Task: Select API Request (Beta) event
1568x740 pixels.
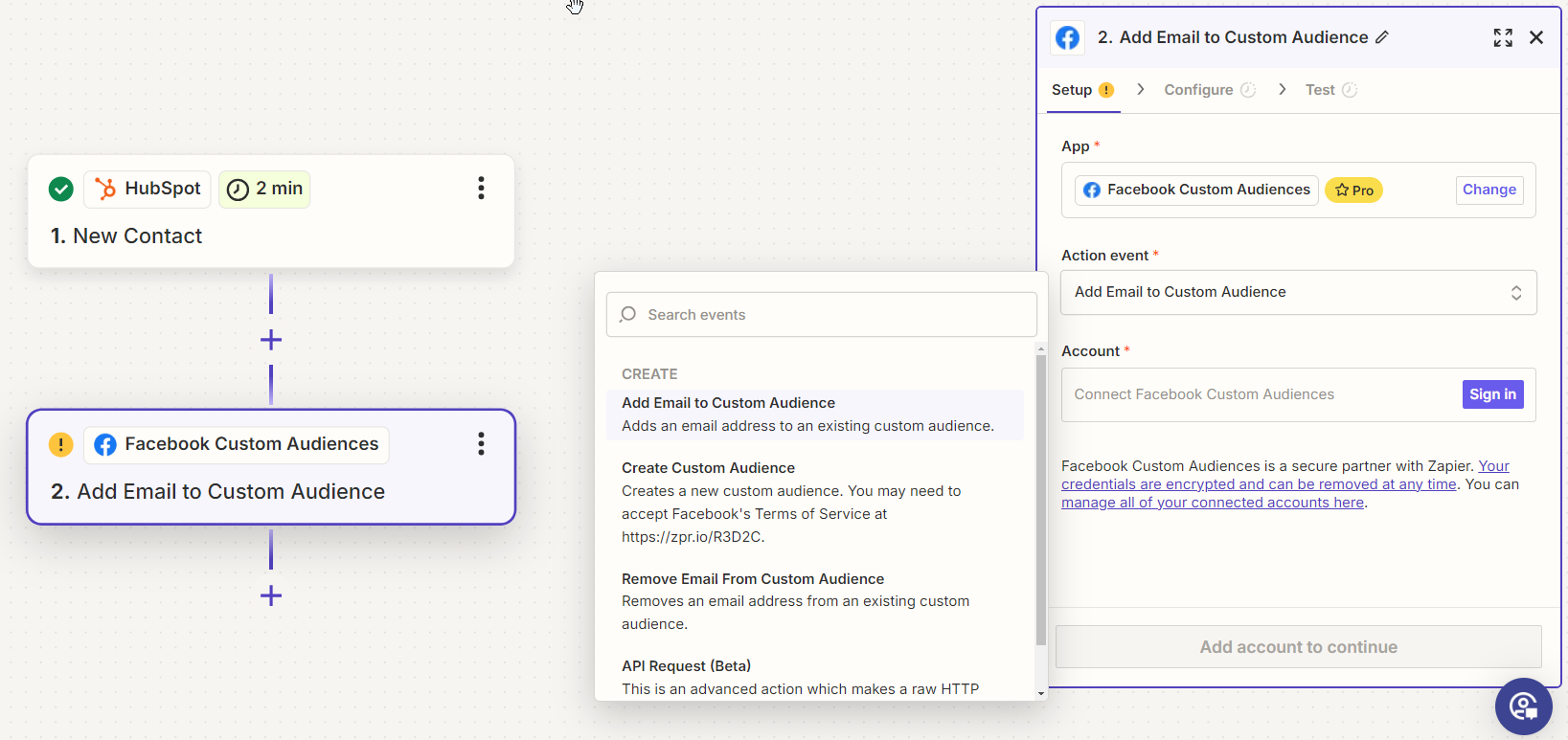Action: point(815,677)
